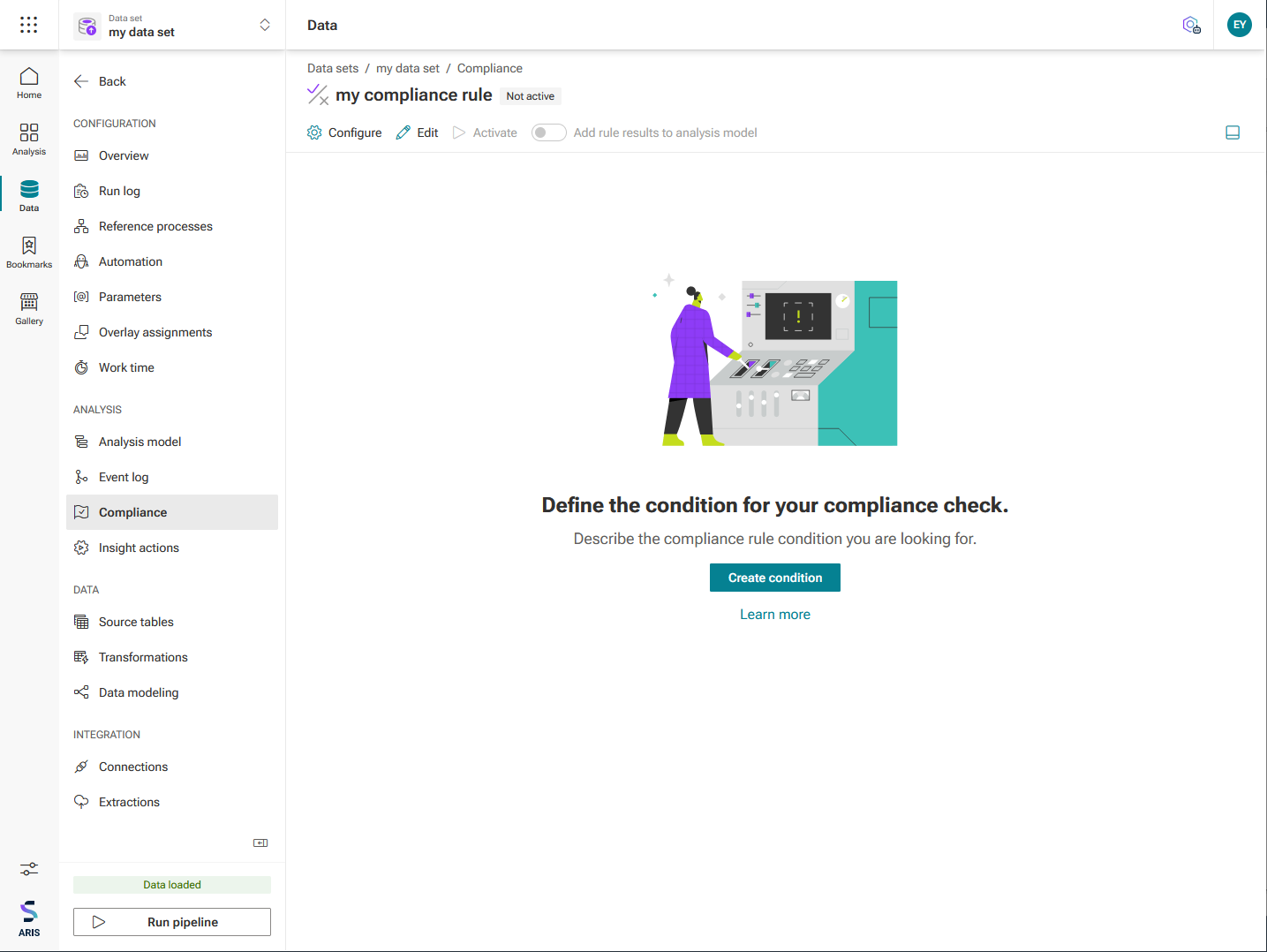The image size is (1267, 952).
Task: Go to Home in left rail
Action: (x=29, y=84)
